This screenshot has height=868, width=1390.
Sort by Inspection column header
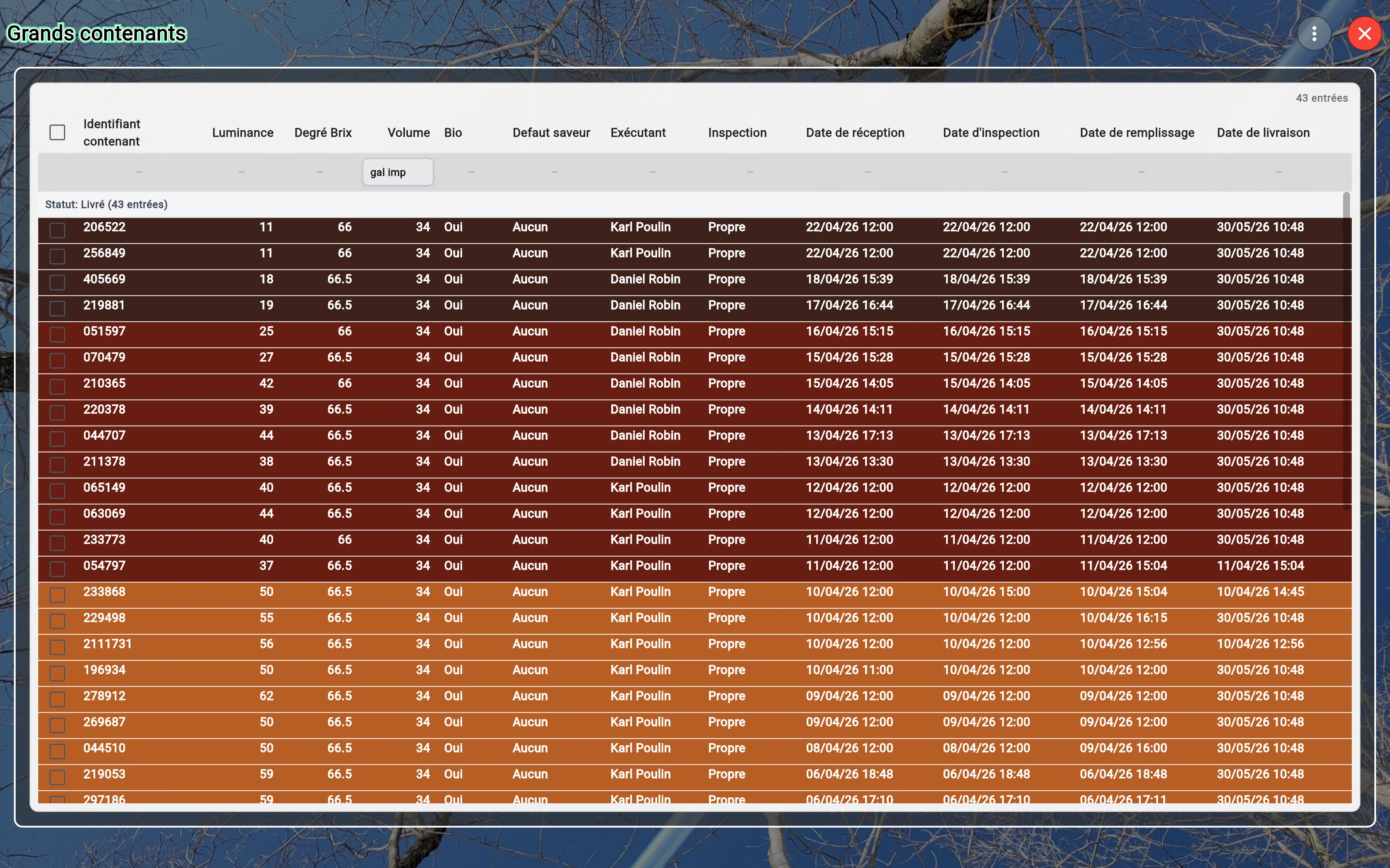(x=737, y=132)
